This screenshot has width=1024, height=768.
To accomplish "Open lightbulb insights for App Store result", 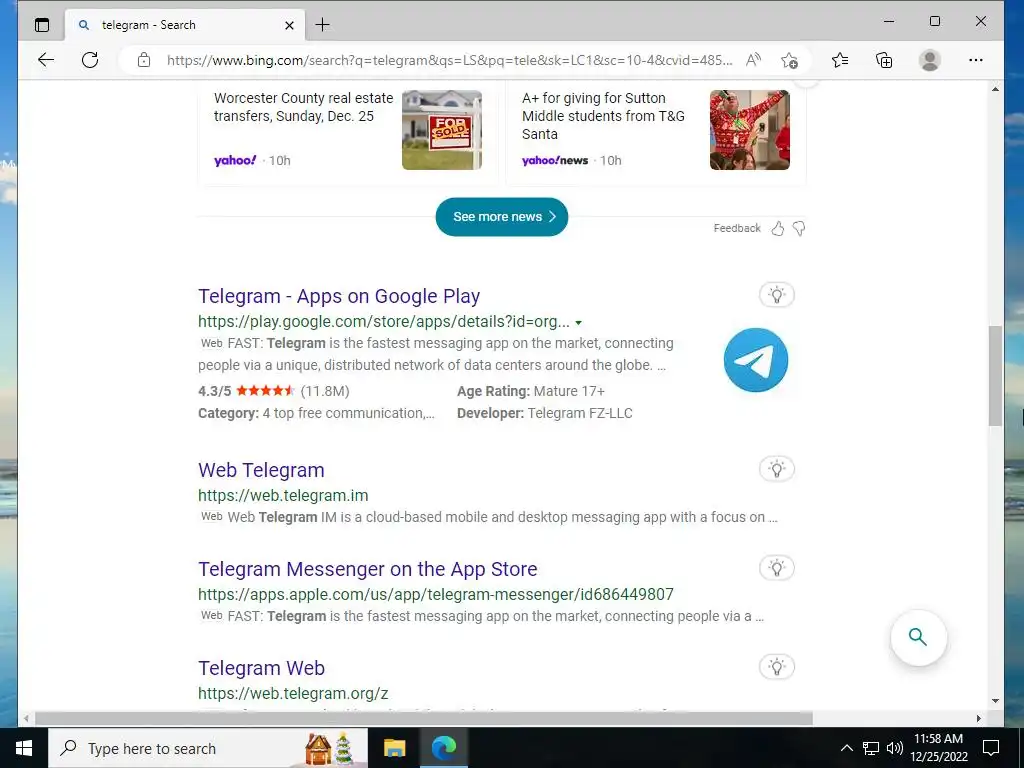I will click(776, 568).
